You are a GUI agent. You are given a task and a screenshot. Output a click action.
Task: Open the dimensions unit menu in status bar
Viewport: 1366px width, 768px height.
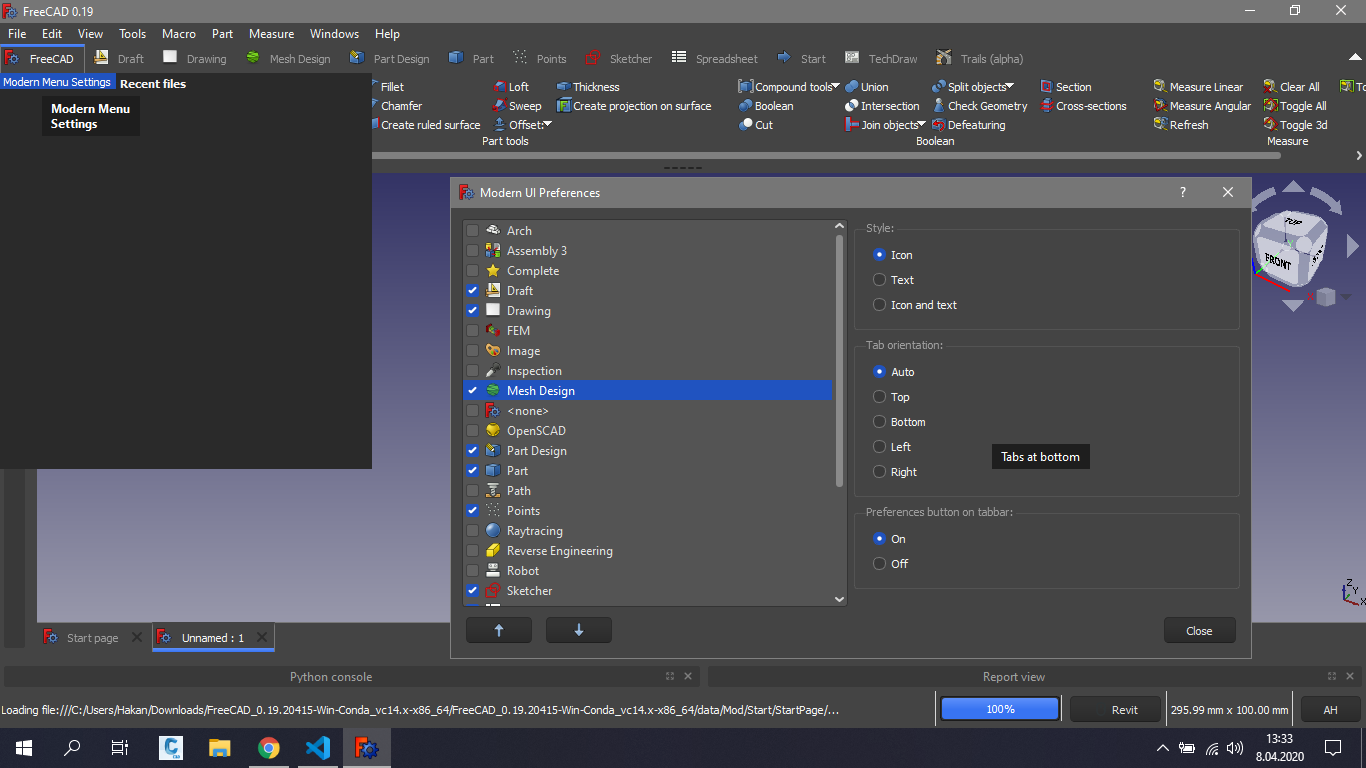[1230, 710]
